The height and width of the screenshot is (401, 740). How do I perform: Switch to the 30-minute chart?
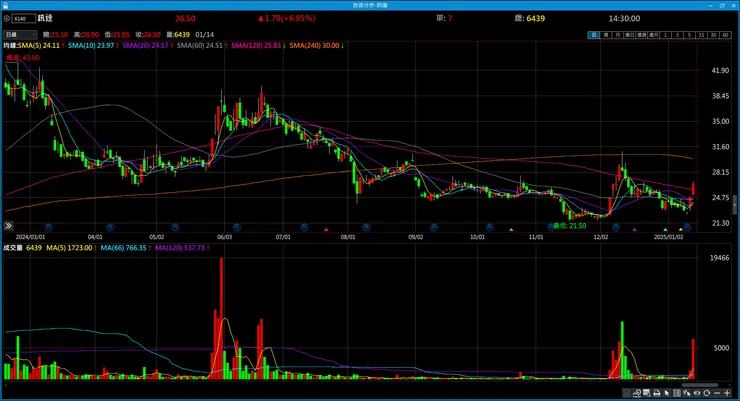tap(713, 35)
